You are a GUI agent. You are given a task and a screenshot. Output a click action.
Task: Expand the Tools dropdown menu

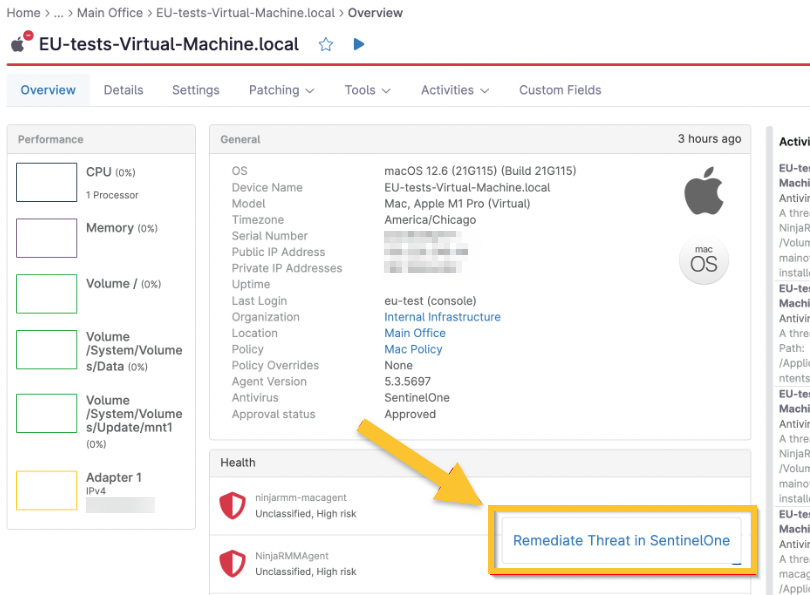tap(367, 90)
